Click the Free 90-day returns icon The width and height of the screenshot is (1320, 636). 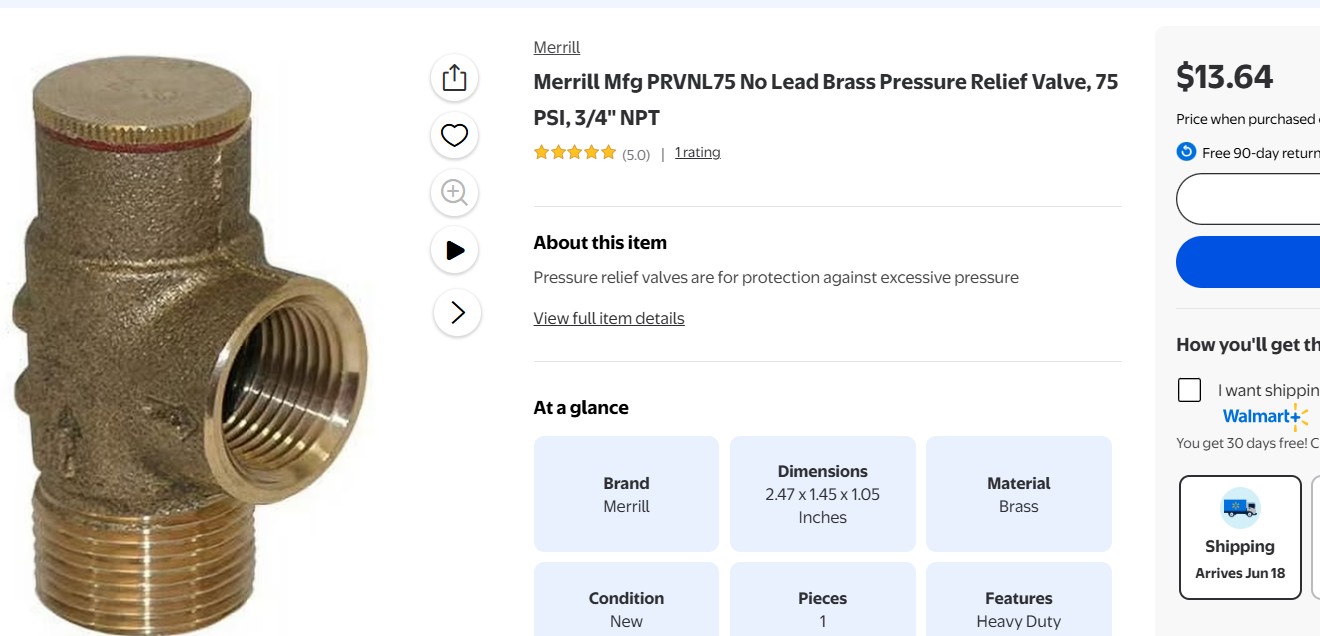(x=1186, y=152)
